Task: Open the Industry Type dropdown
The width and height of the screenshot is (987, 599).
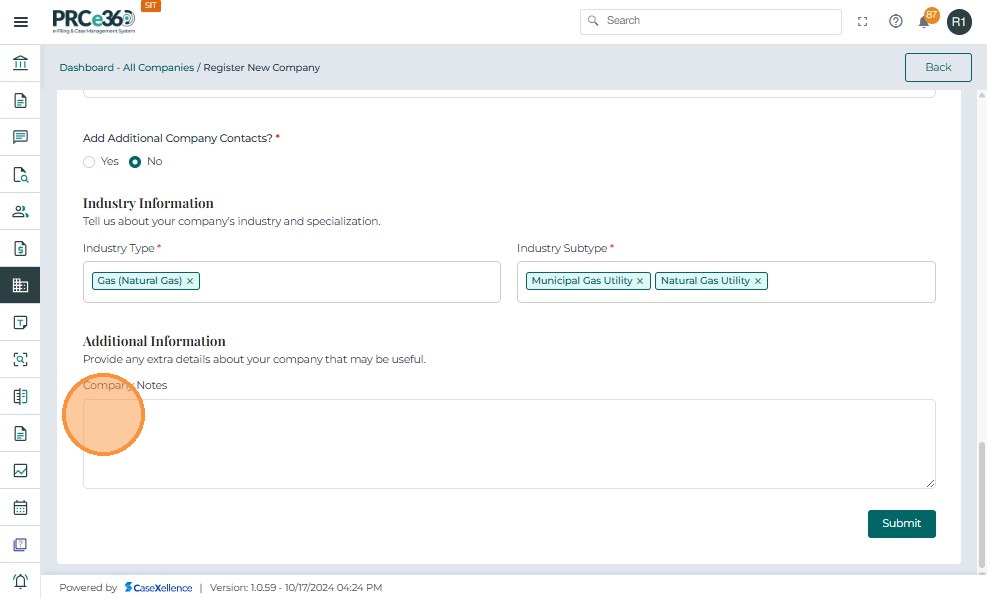Action: pos(350,282)
